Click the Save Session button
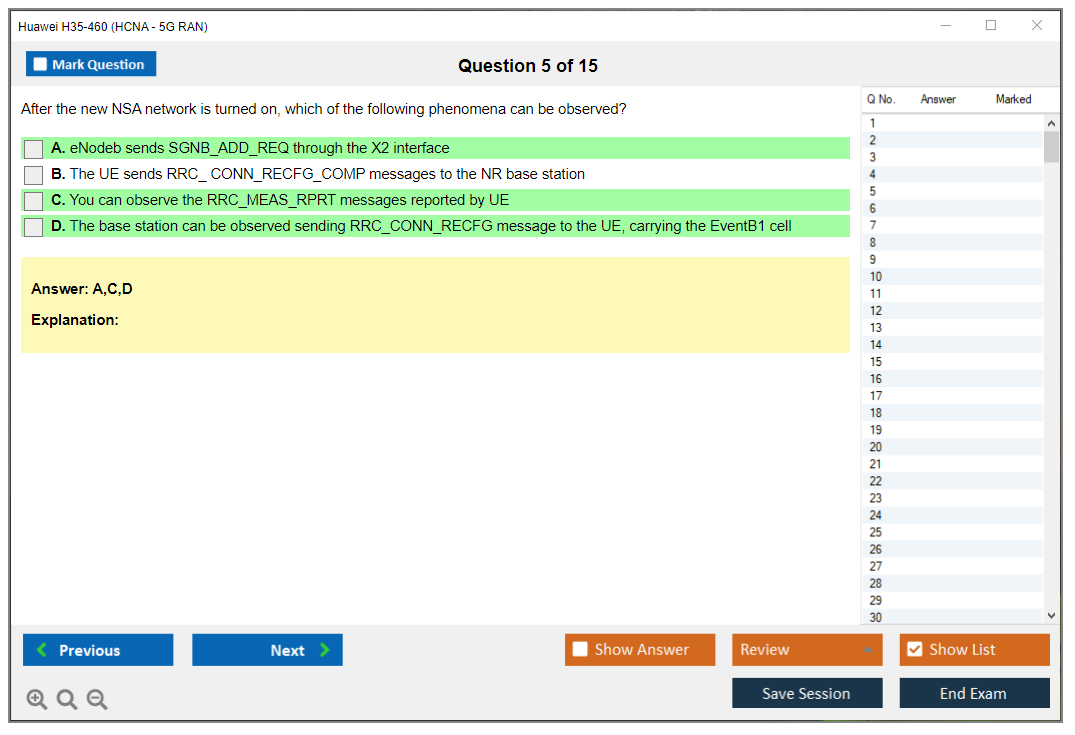1075x735 pixels. [807, 693]
